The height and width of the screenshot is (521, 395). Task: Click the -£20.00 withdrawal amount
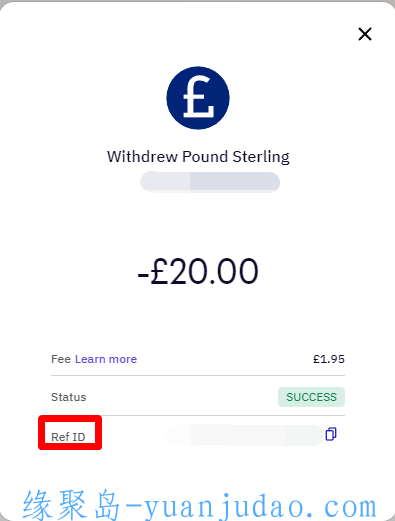[x=198, y=271]
